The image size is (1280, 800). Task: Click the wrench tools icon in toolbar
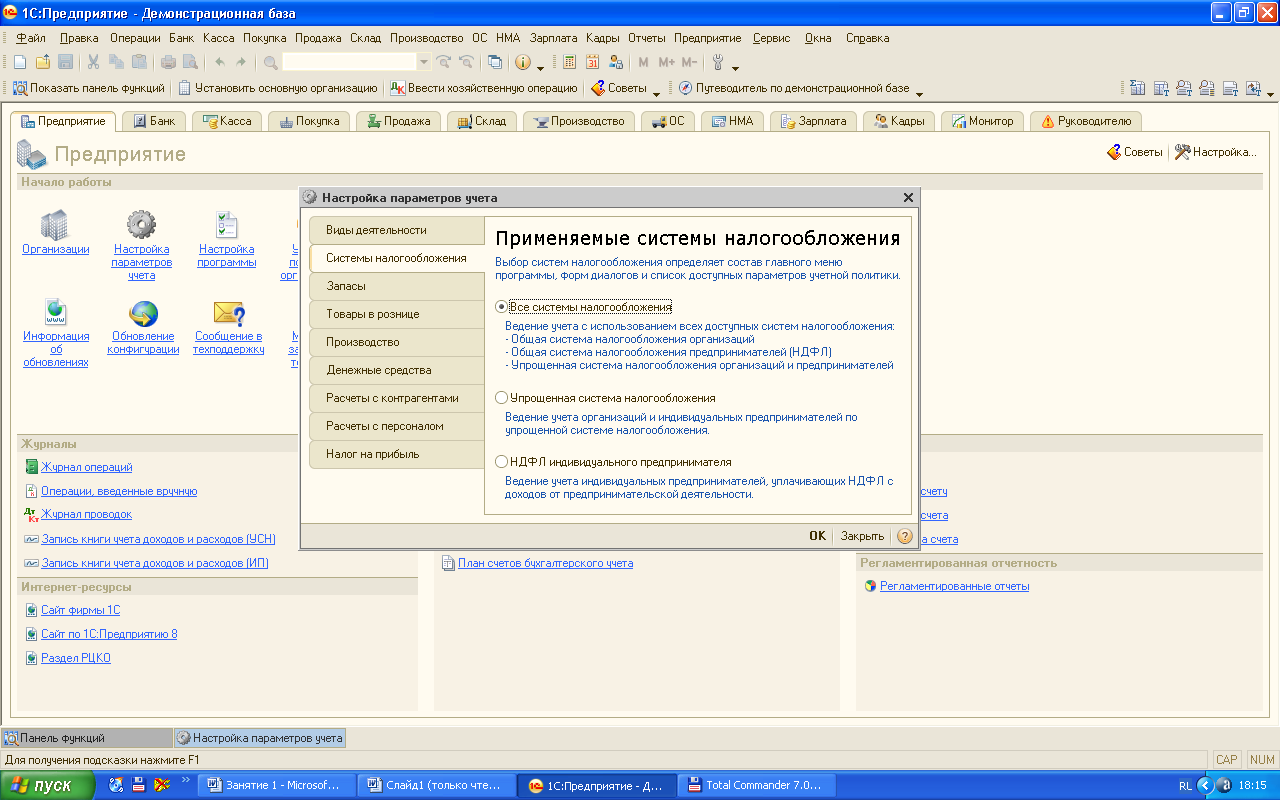click(717, 62)
